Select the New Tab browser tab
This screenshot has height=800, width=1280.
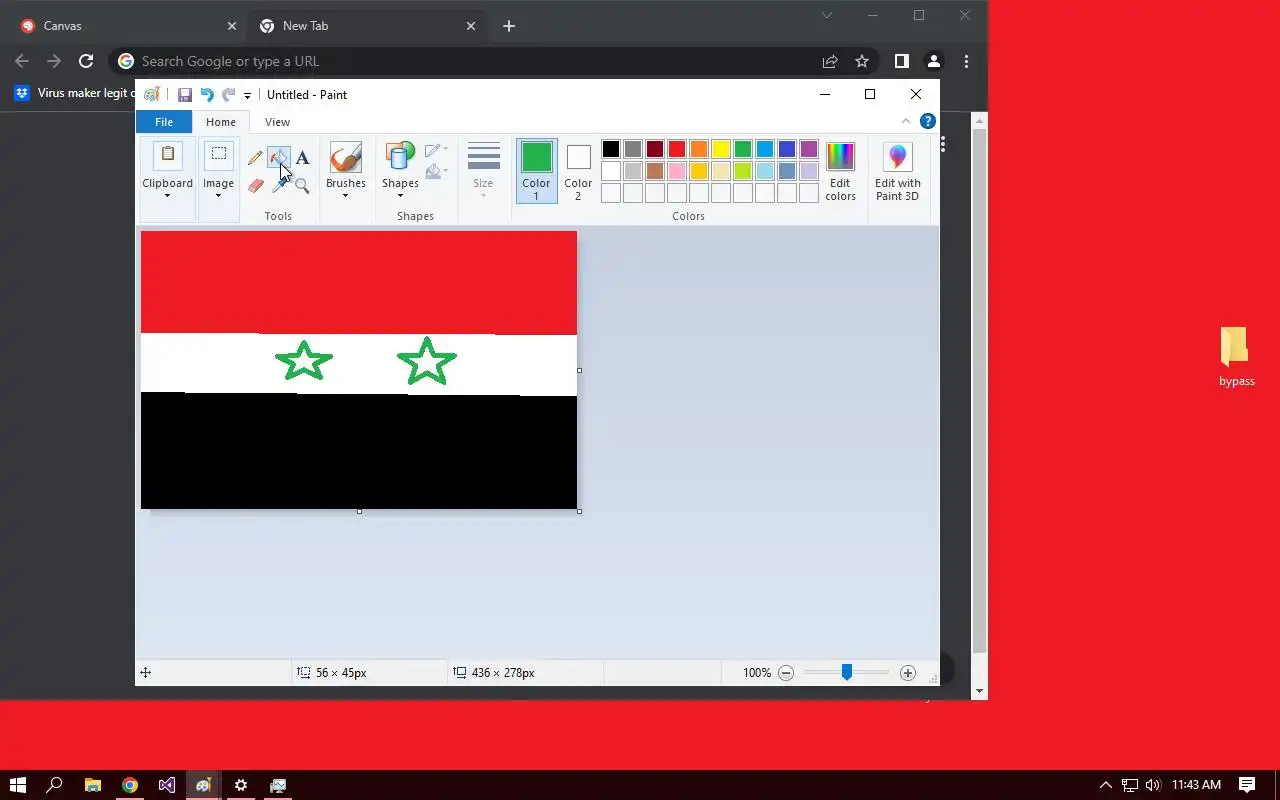(366, 26)
